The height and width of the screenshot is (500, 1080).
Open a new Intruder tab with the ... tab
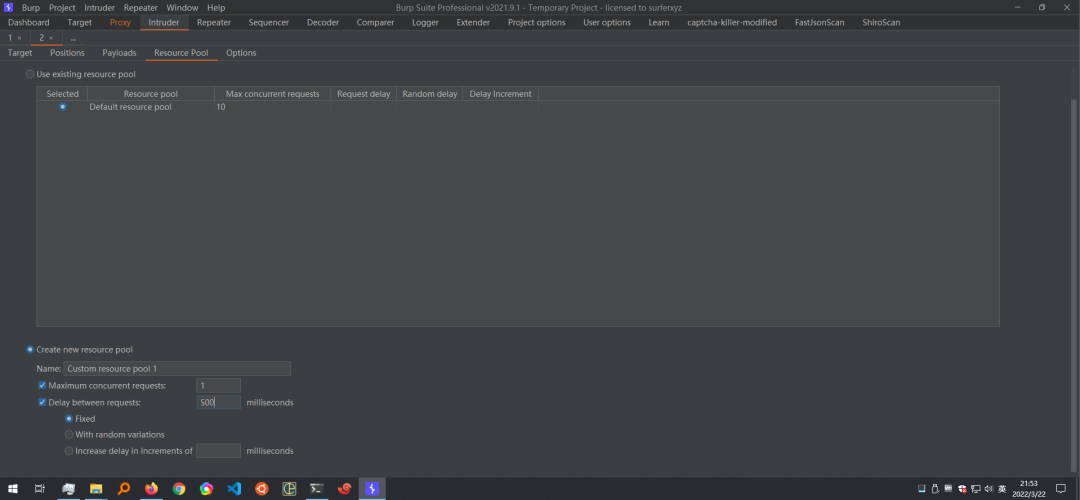(73, 38)
